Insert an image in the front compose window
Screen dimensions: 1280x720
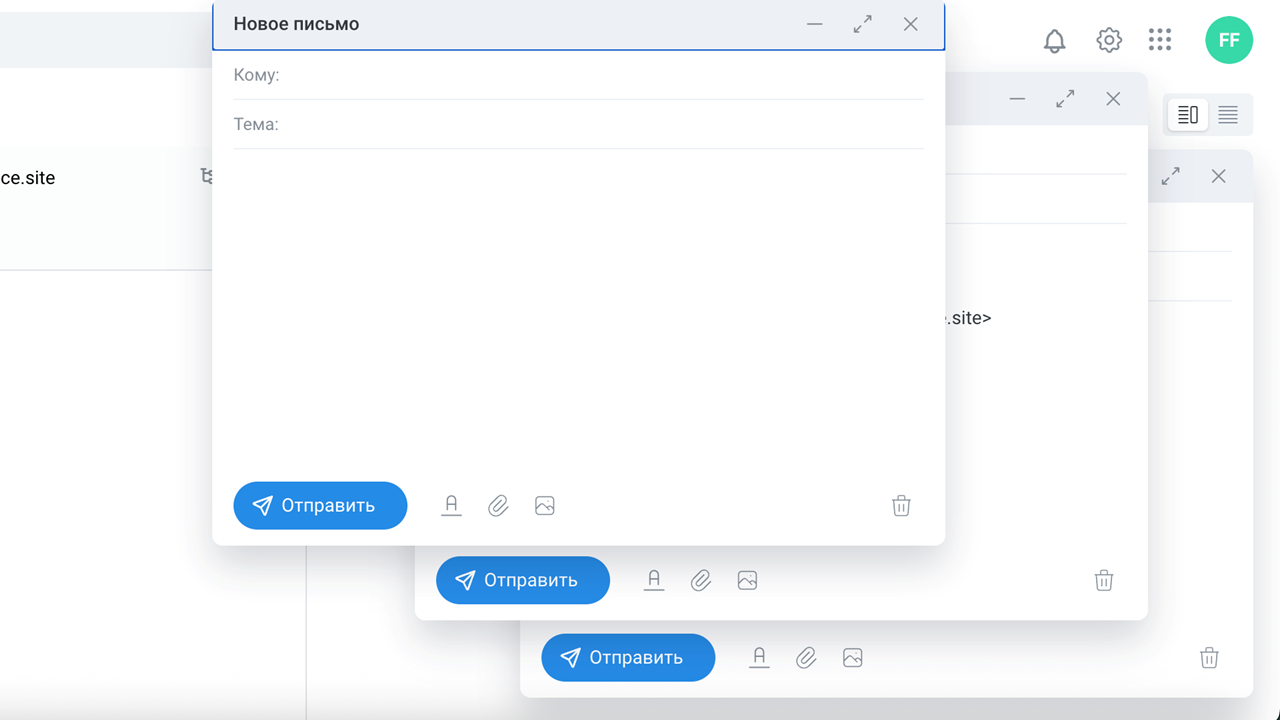(x=544, y=506)
